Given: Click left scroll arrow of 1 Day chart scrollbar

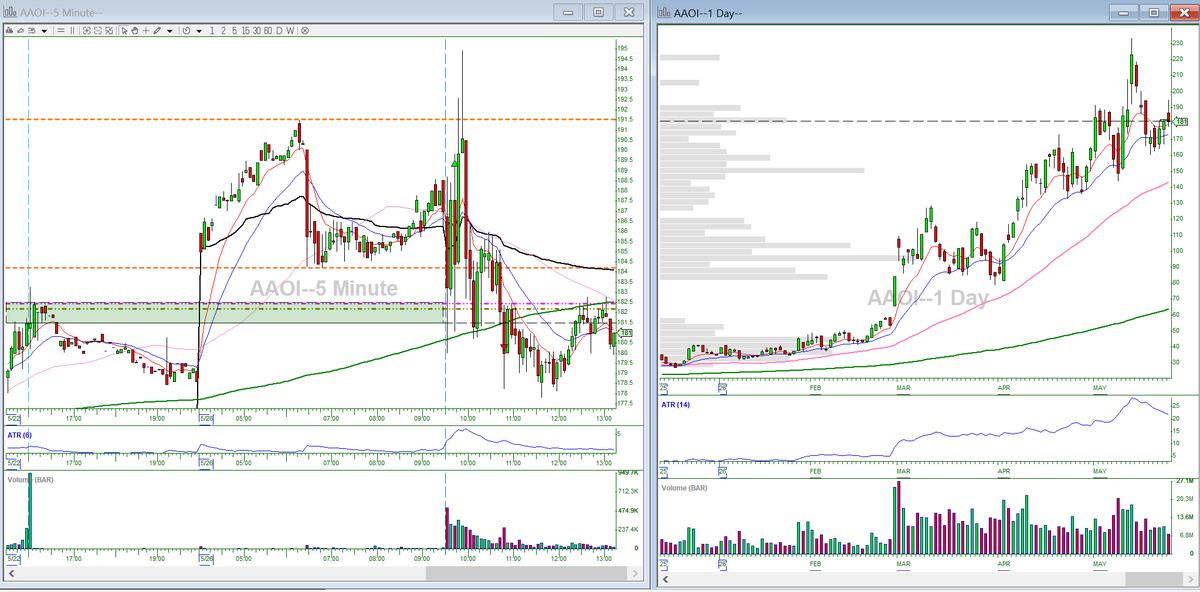Looking at the screenshot, I should (663, 580).
